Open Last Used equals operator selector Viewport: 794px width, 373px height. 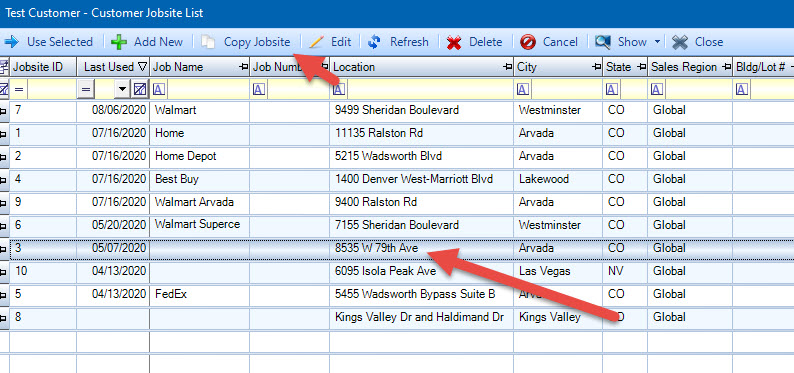tap(86, 90)
